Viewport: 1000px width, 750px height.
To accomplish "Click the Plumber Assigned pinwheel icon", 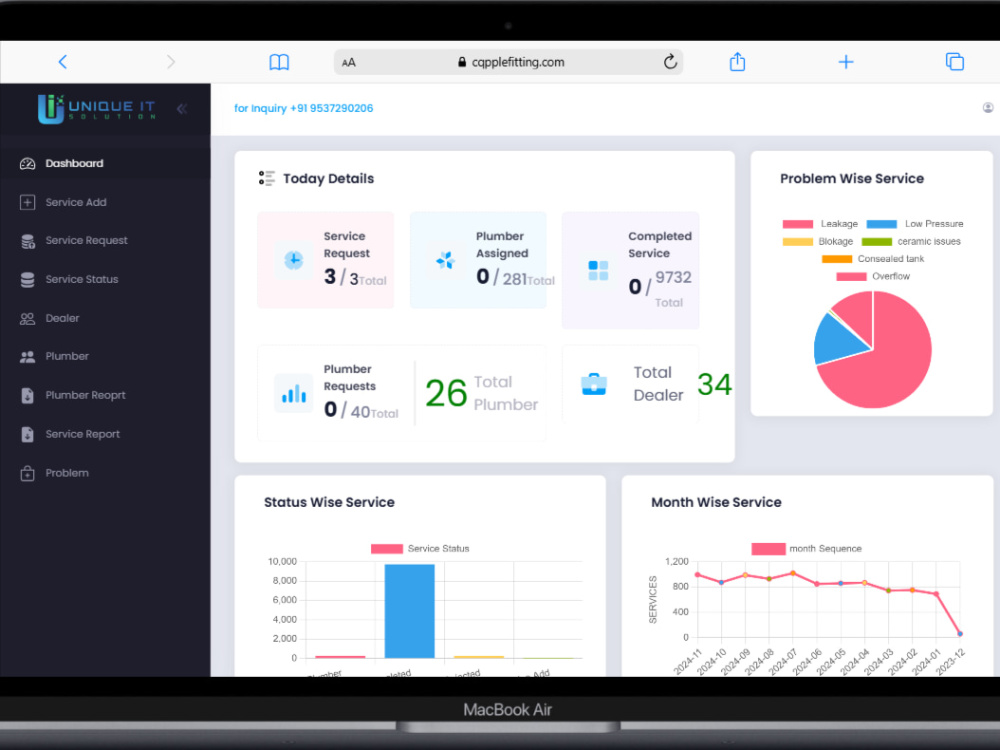I will tap(445, 260).
